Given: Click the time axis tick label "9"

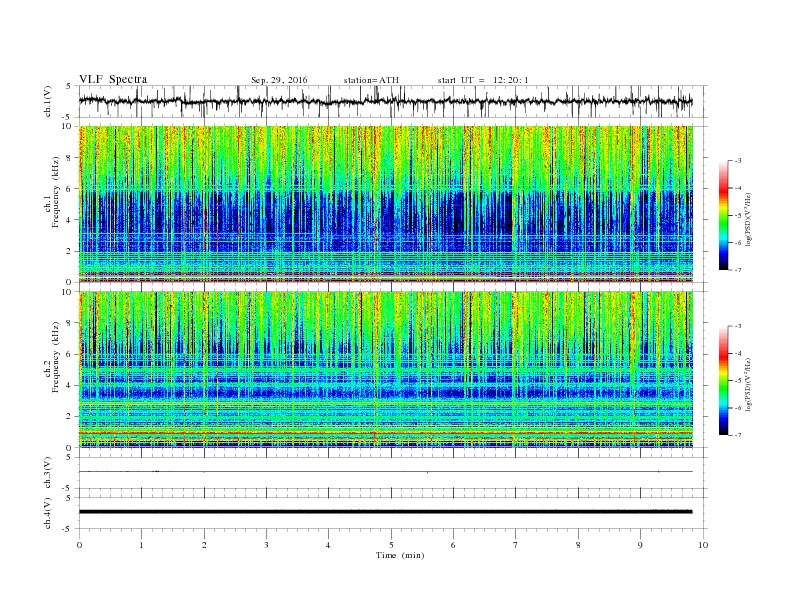Looking at the screenshot, I should click(640, 545).
